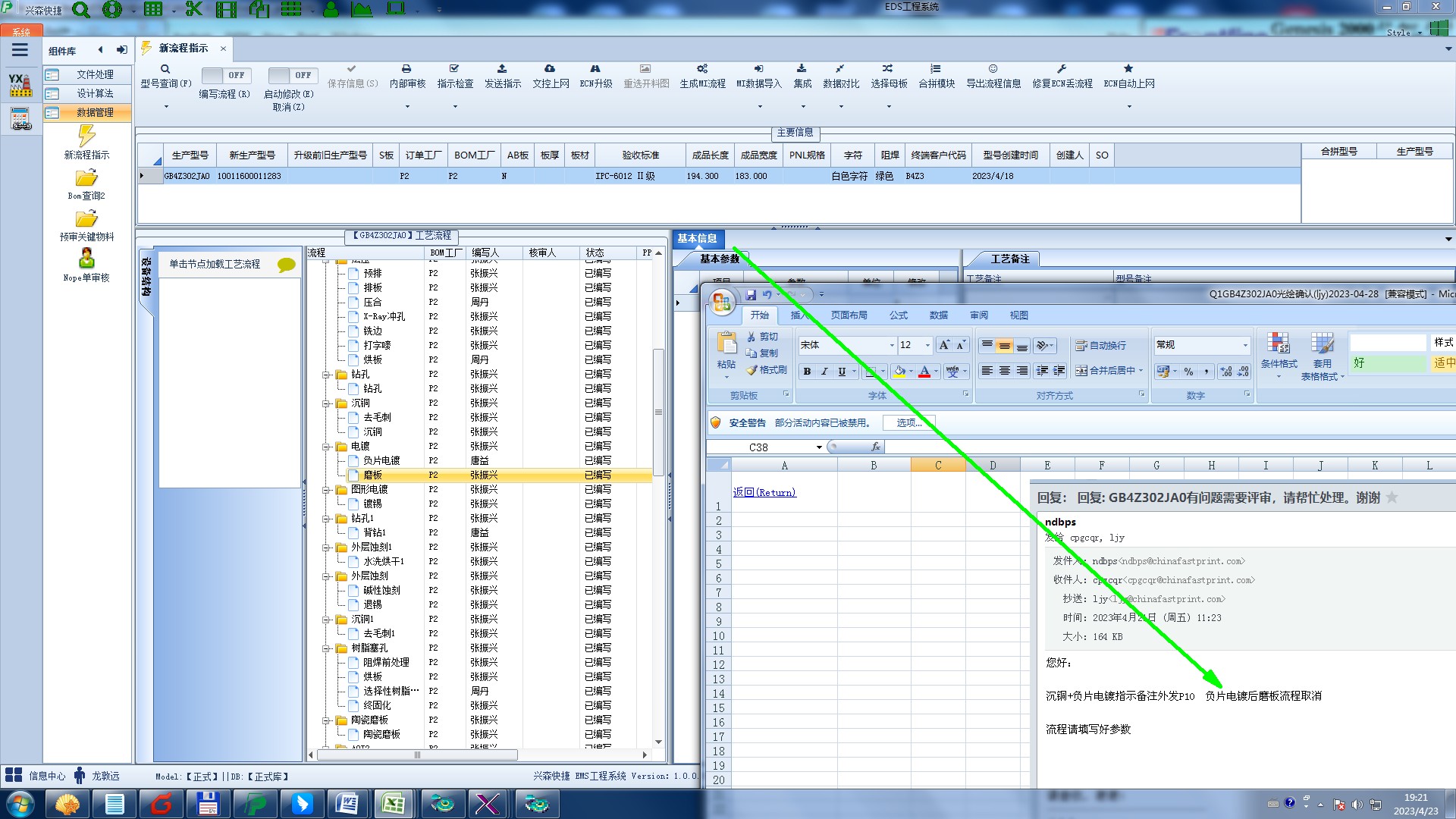This screenshot has width=1456, height=819.
Task: Open the Bom查询2 folder icon
Action: (x=86, y=178)
